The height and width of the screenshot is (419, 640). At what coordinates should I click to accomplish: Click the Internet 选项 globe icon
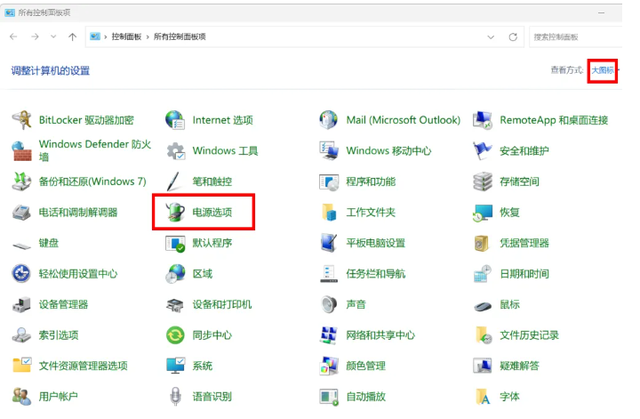pyautogui.click(x=175, y=120)
